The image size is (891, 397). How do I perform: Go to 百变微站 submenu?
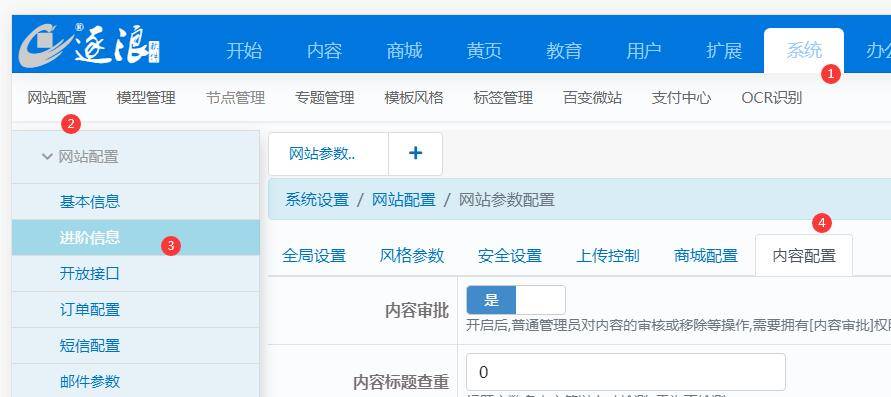click(x=592, y=98)
